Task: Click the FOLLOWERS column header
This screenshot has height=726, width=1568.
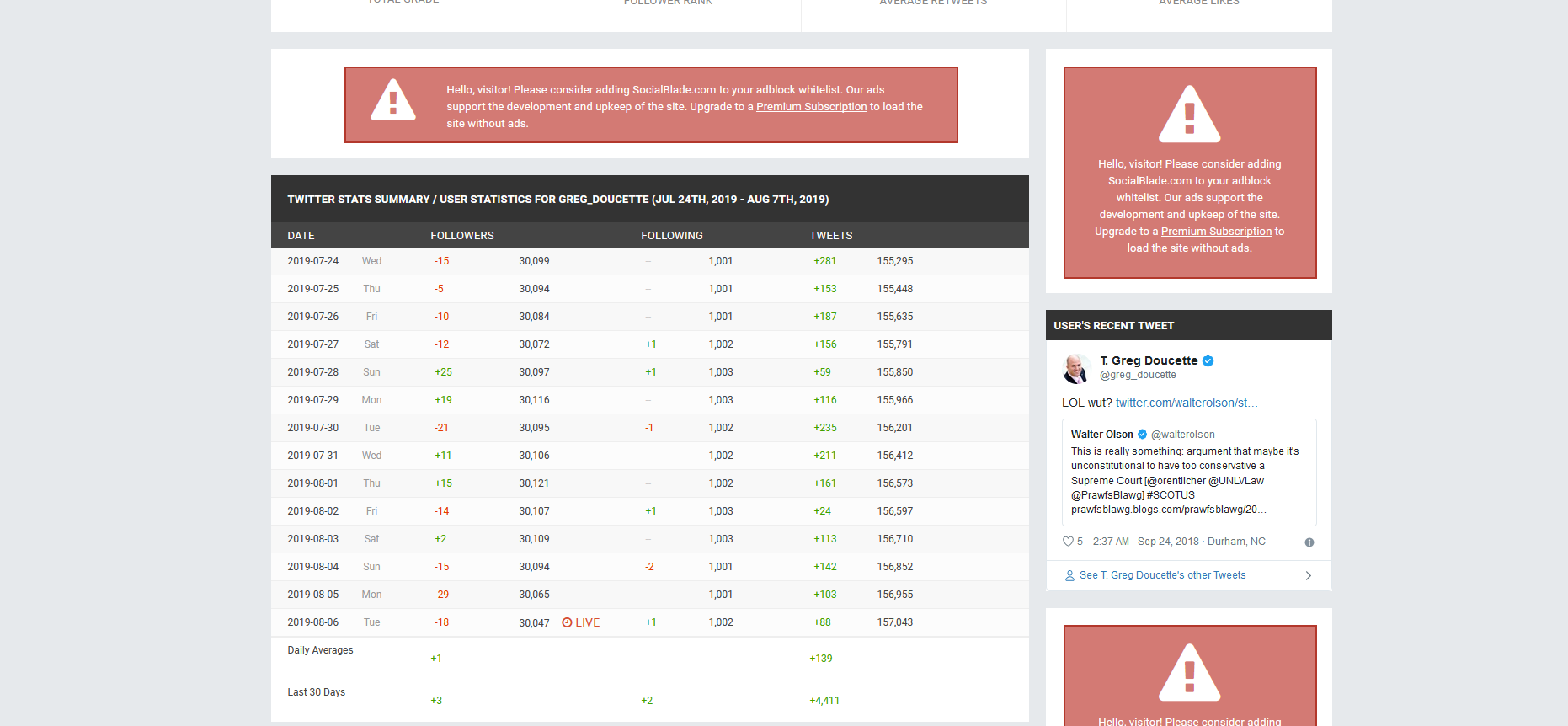Action: [x=462, y=236]
